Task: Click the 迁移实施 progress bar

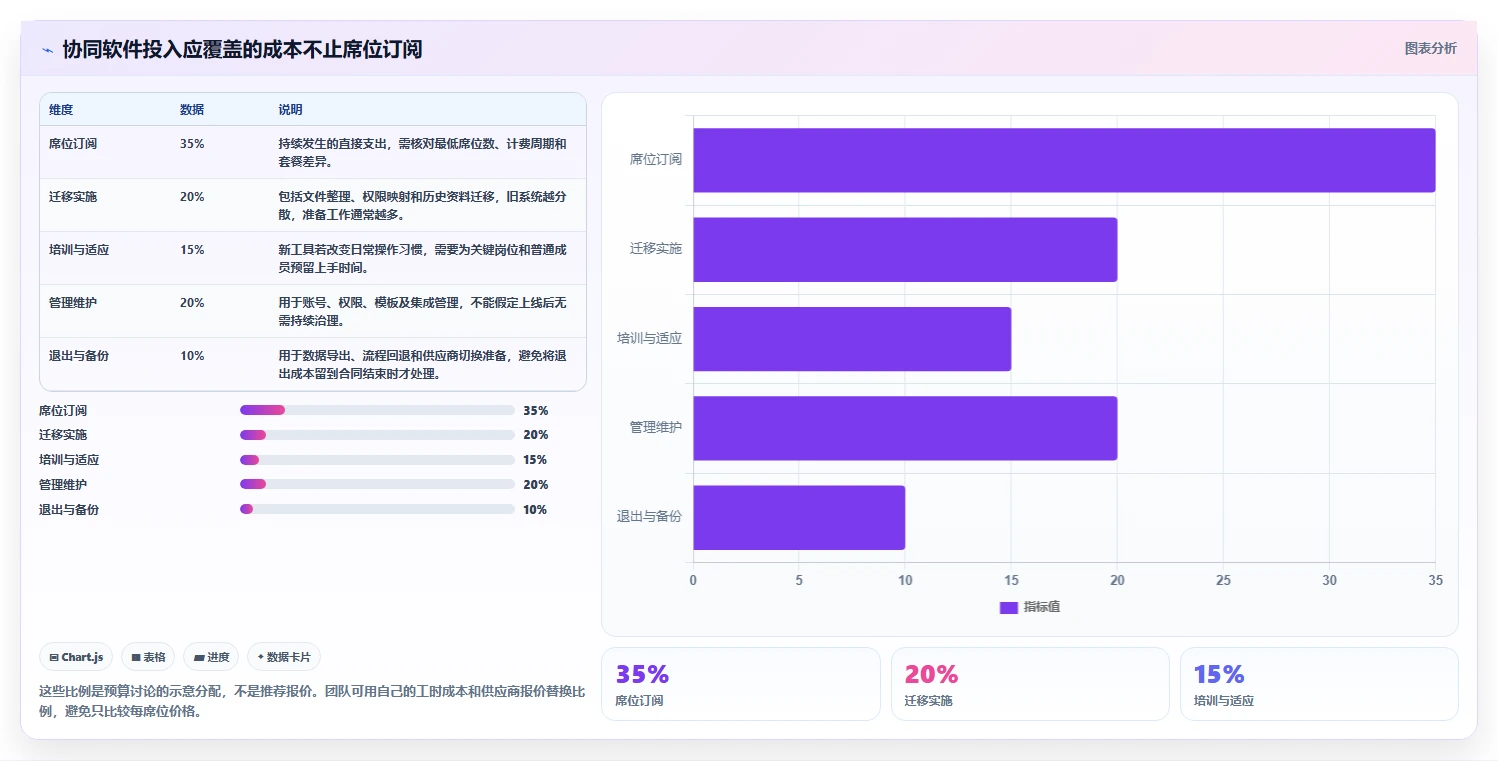Action: click(377, 435)
